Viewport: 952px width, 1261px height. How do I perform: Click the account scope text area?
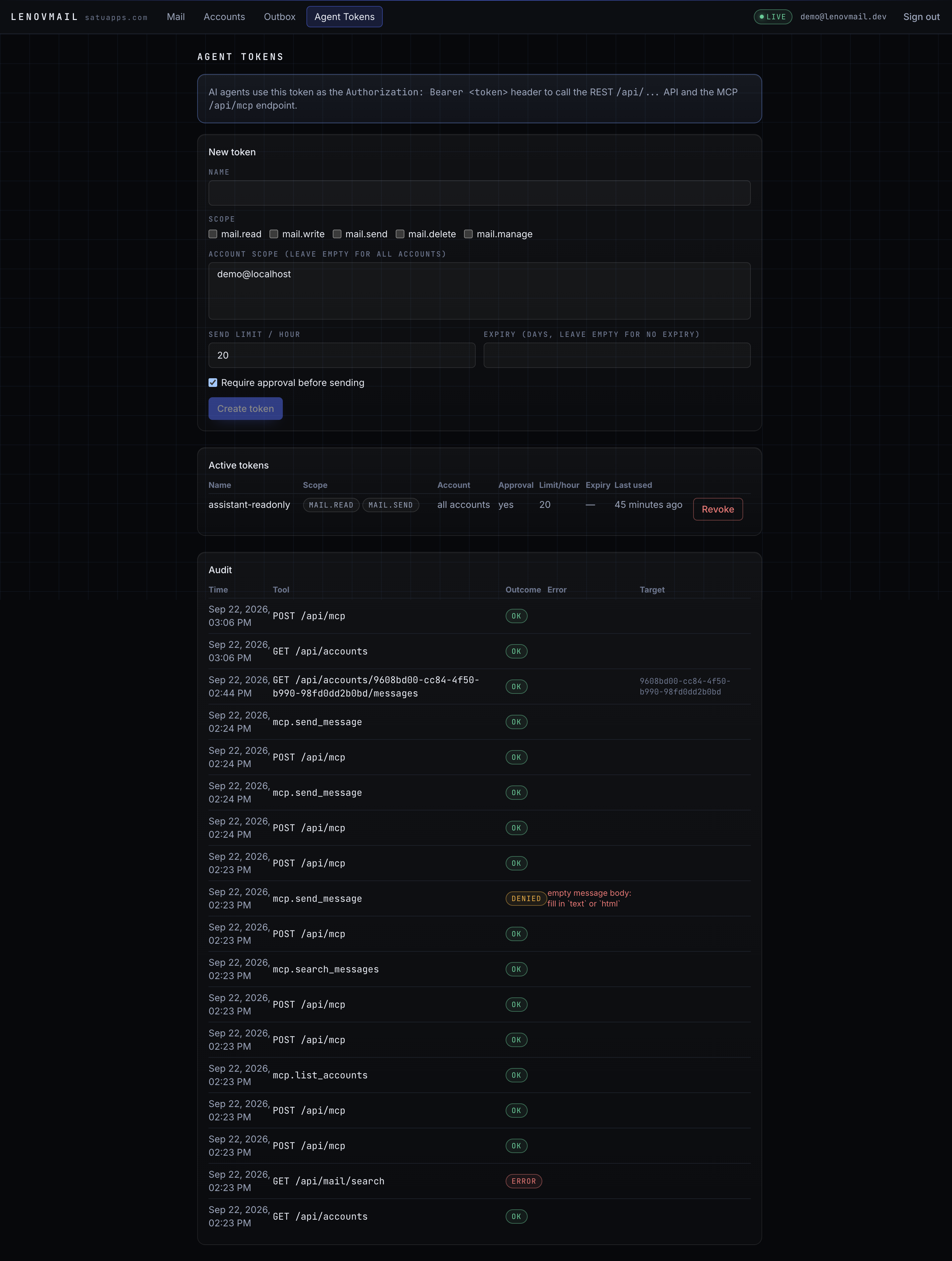tap(479, 291)
